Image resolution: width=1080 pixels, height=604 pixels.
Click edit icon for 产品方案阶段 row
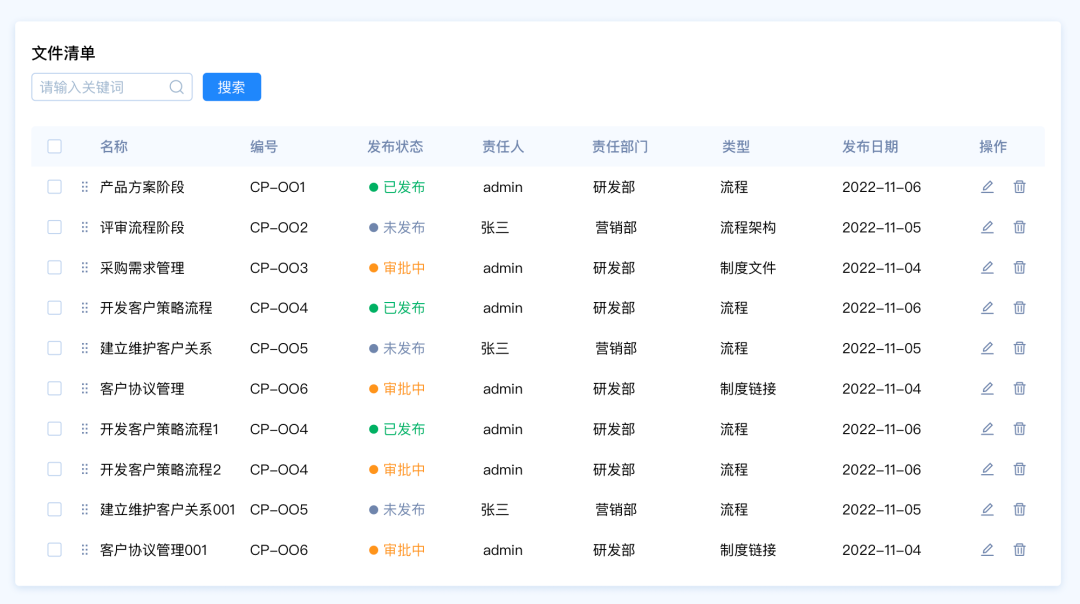tap(987, 187)
